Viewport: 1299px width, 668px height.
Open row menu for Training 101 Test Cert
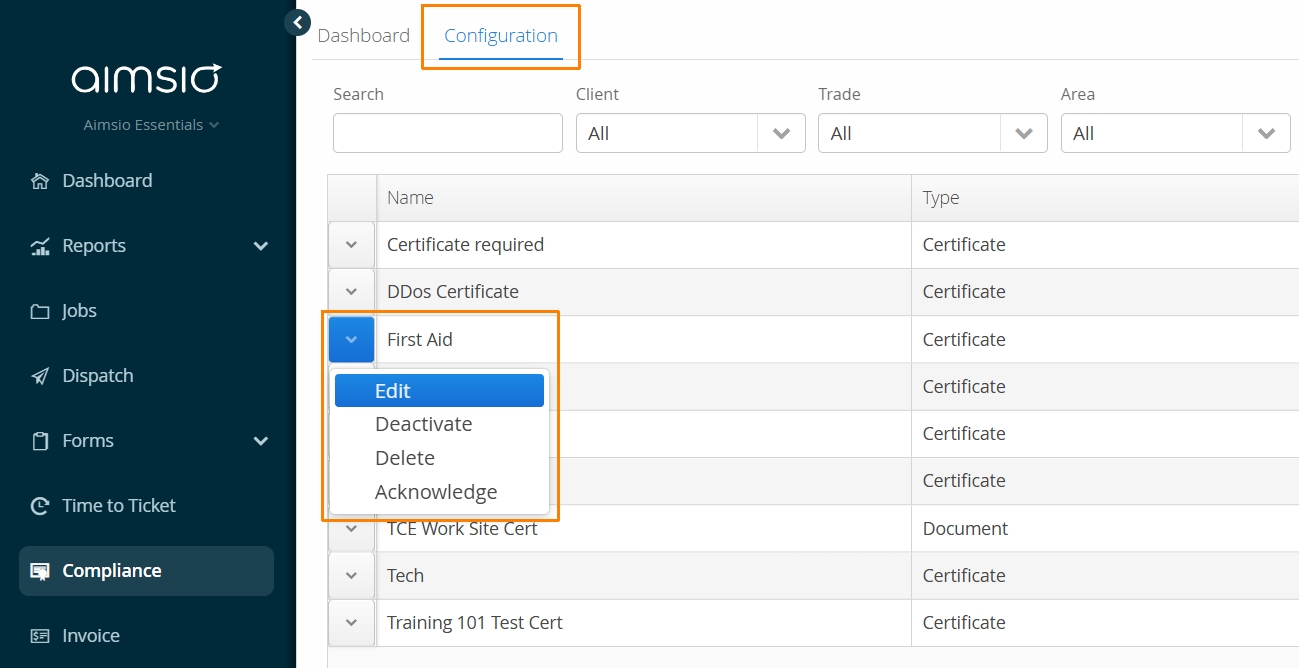351,623
